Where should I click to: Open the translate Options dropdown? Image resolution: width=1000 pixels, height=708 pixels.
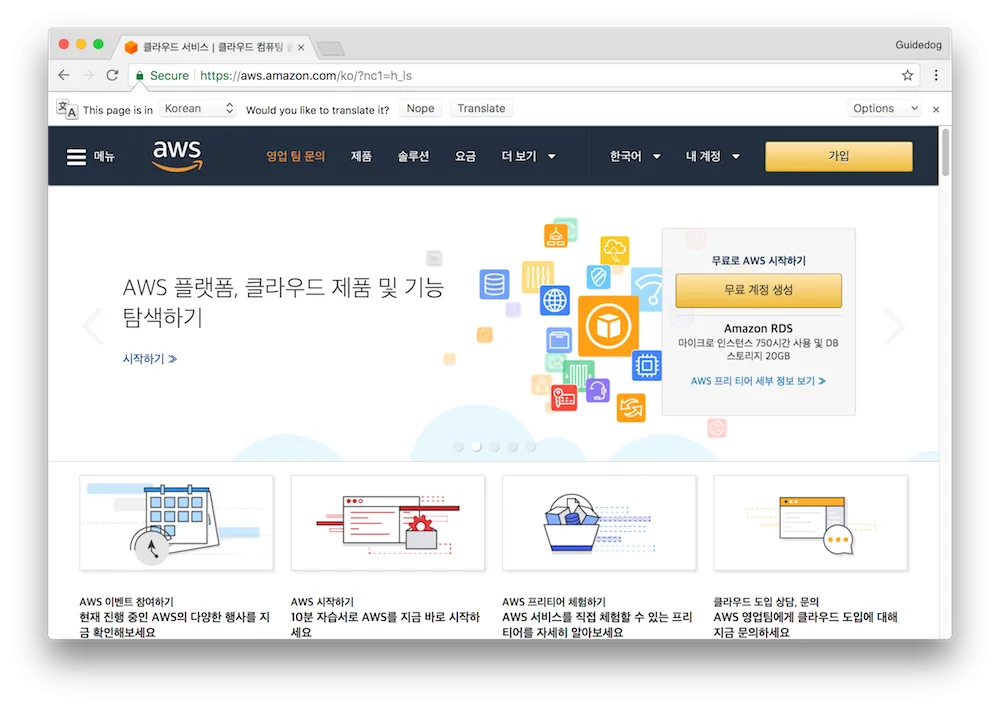coord(884,108)
